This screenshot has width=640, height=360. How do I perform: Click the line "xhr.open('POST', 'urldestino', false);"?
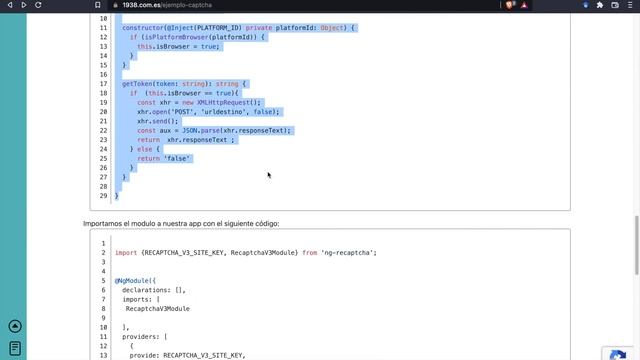[x=208, y=112]
